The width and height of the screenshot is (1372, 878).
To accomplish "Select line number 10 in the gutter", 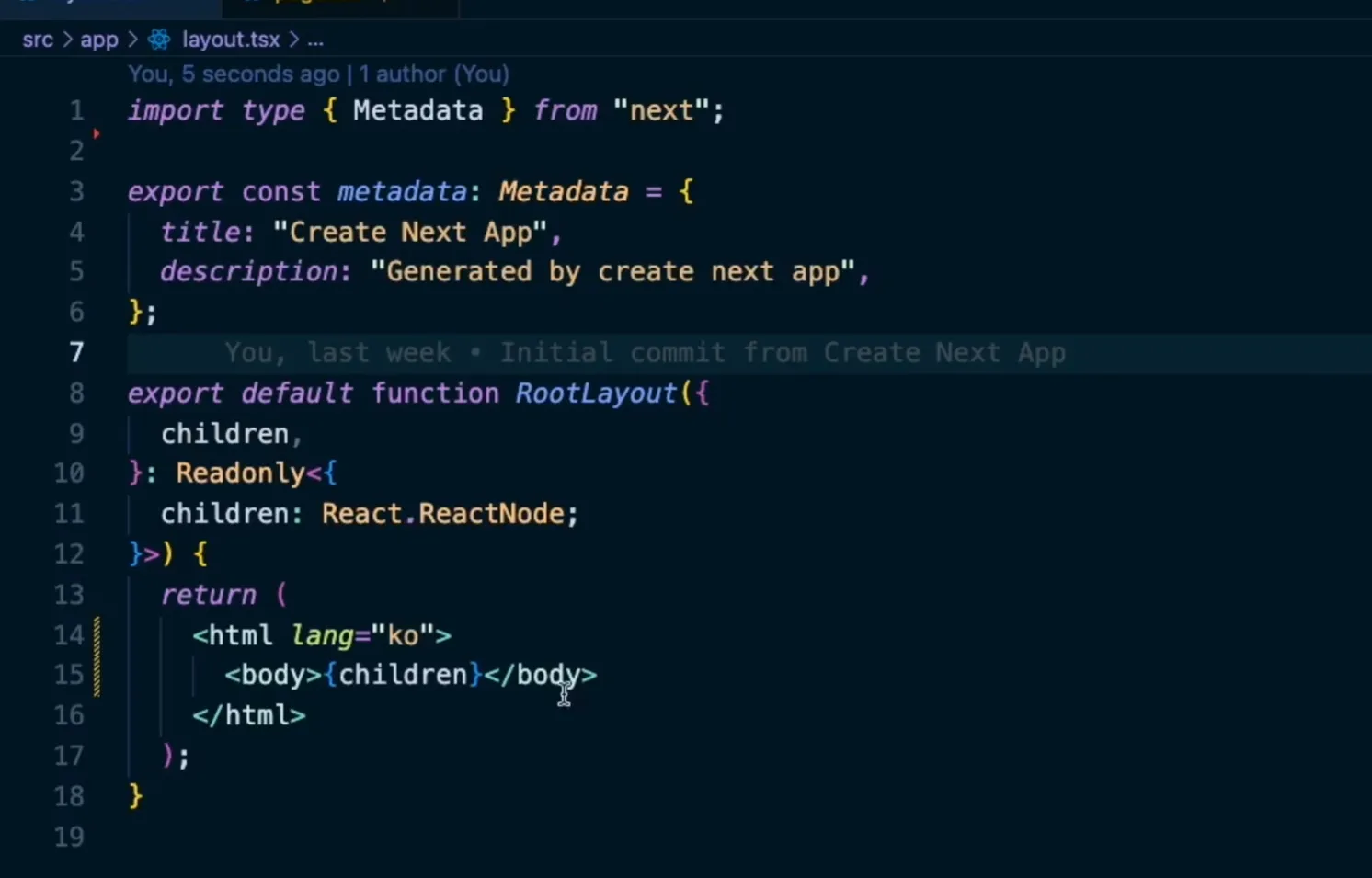I will [x=69, y=473].
